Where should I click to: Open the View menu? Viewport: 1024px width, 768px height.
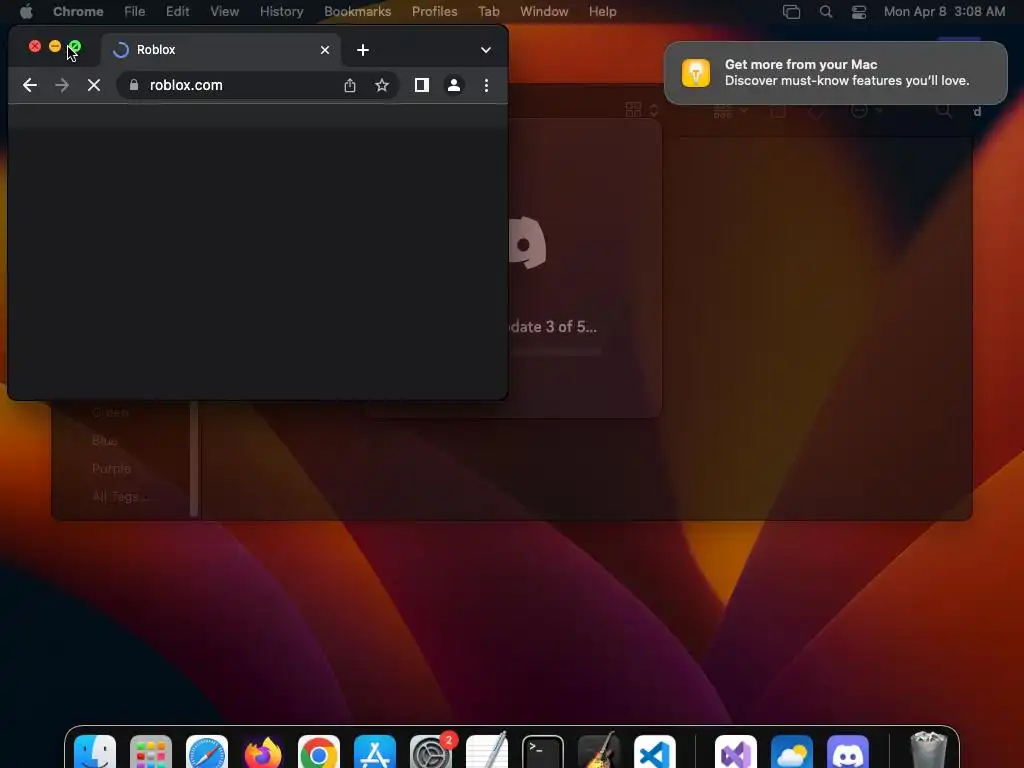(x=224, y=11)
